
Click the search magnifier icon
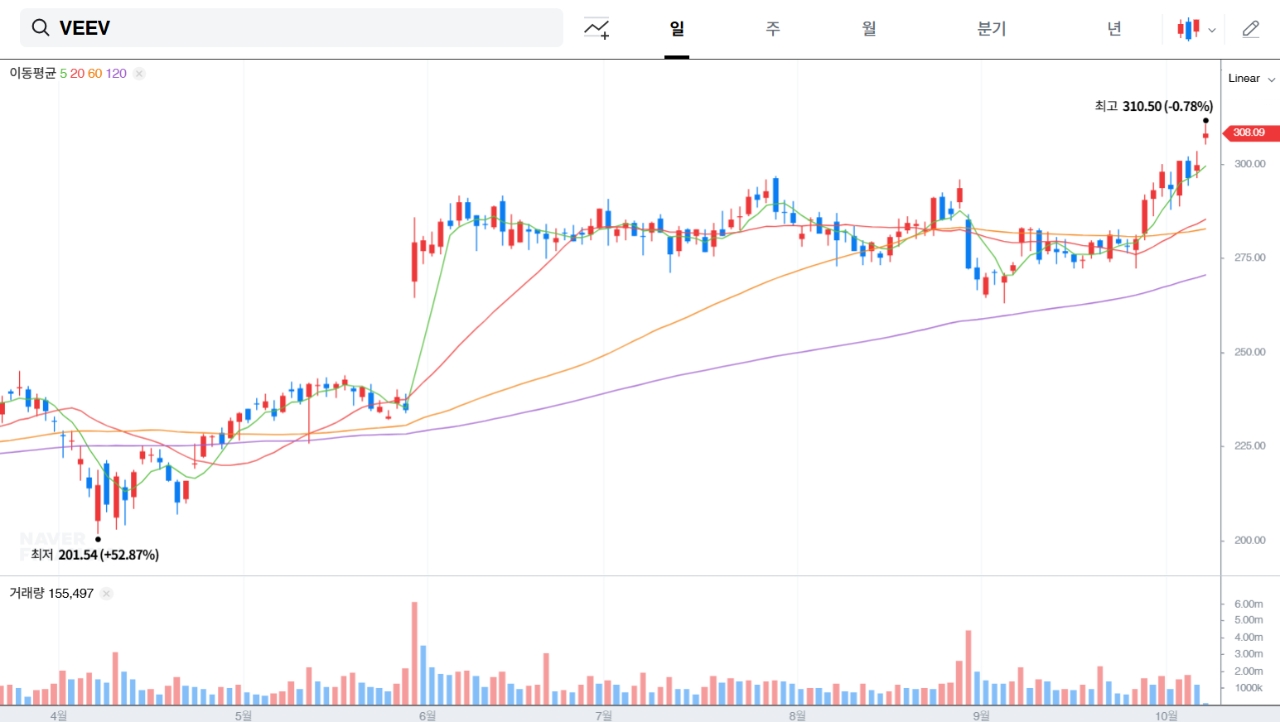(x=41, y=28)
